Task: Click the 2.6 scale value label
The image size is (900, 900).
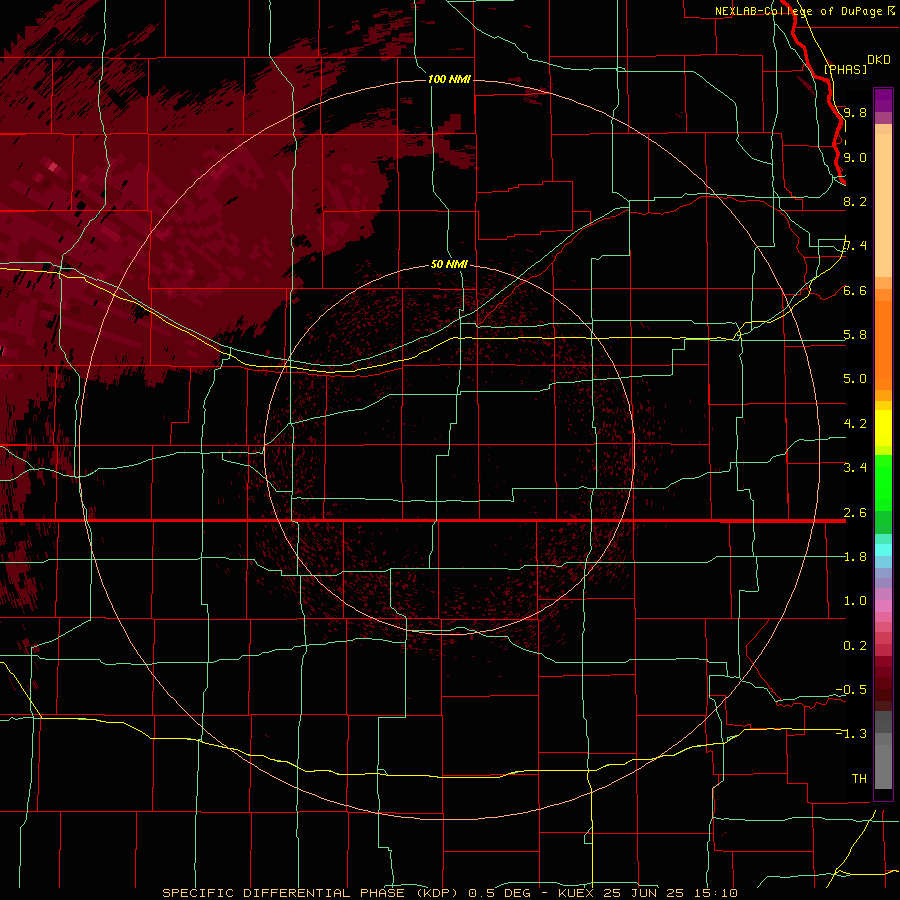Action: tap(855, 513)
